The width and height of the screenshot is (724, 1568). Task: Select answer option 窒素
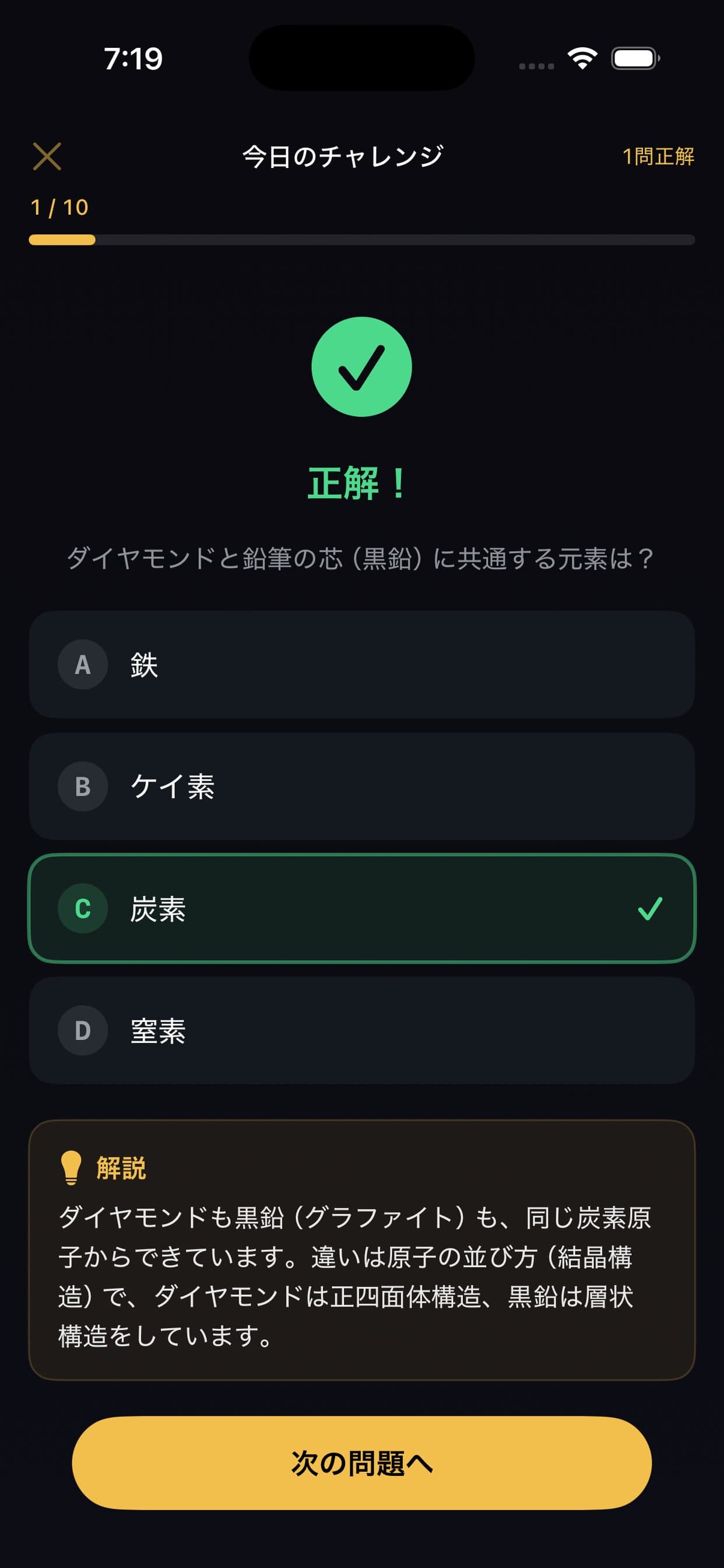click(x=361, y=1031)
